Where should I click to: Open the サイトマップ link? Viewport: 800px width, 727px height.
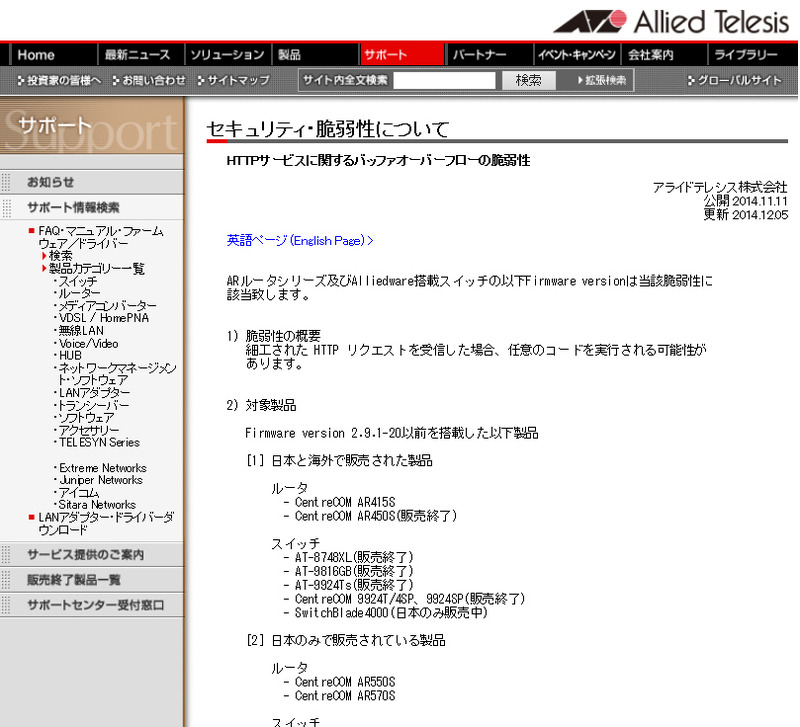pyautogui.click(x=234, y=80)
